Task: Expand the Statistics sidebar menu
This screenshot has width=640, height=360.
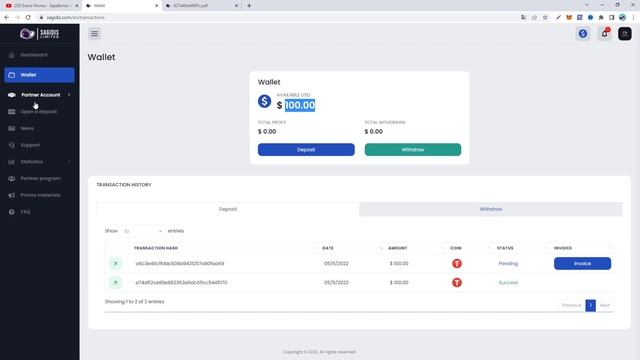Action: (40, 162)
